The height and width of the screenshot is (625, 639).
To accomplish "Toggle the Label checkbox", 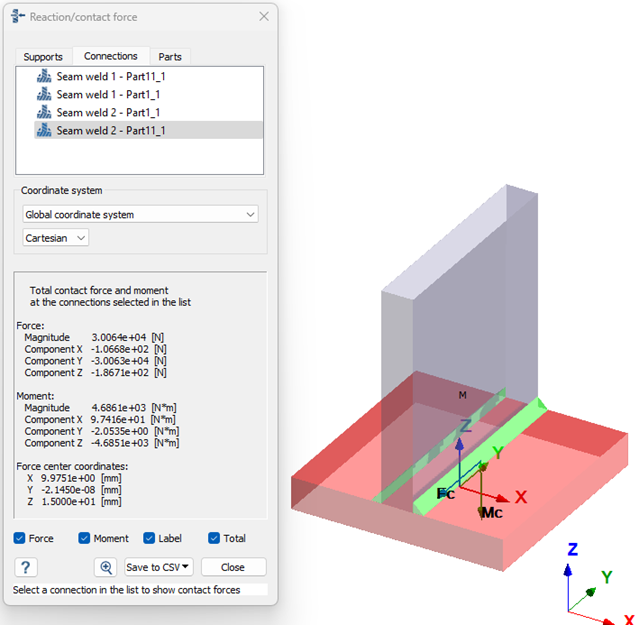I will click(149, 538).
